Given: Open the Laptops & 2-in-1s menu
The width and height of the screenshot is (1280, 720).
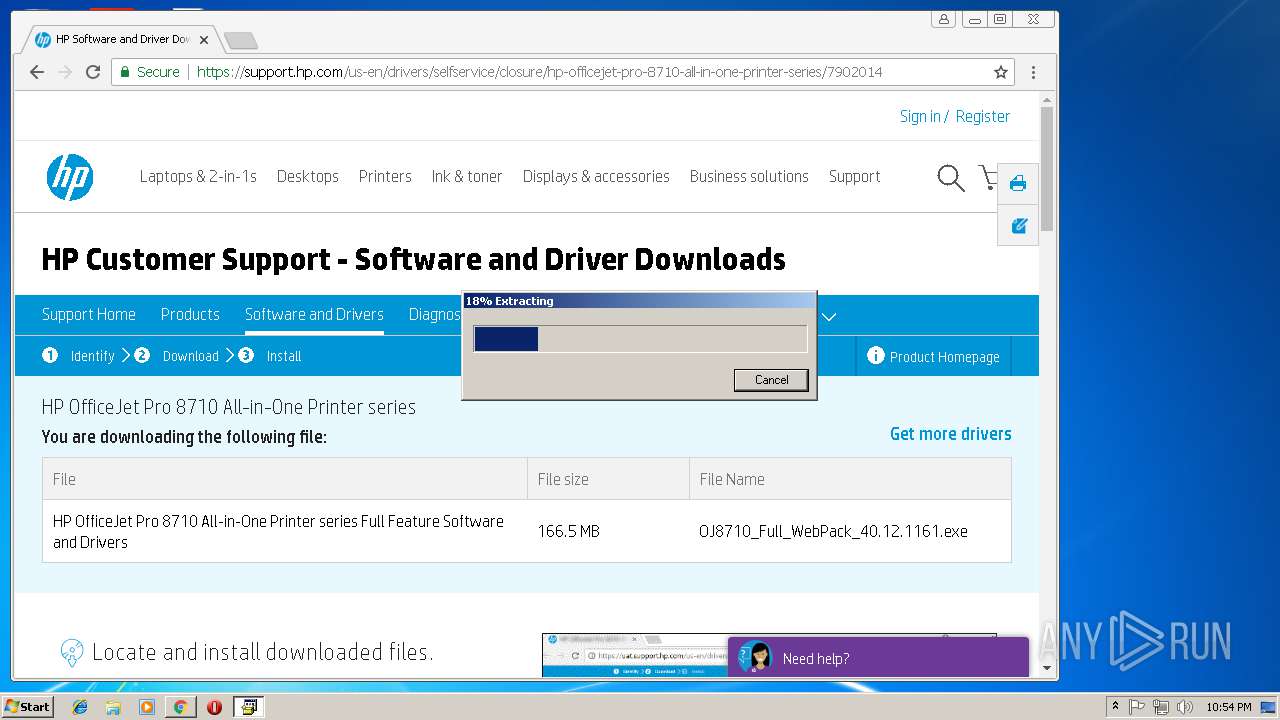Looking at the screenshot, I should [198, 177].
